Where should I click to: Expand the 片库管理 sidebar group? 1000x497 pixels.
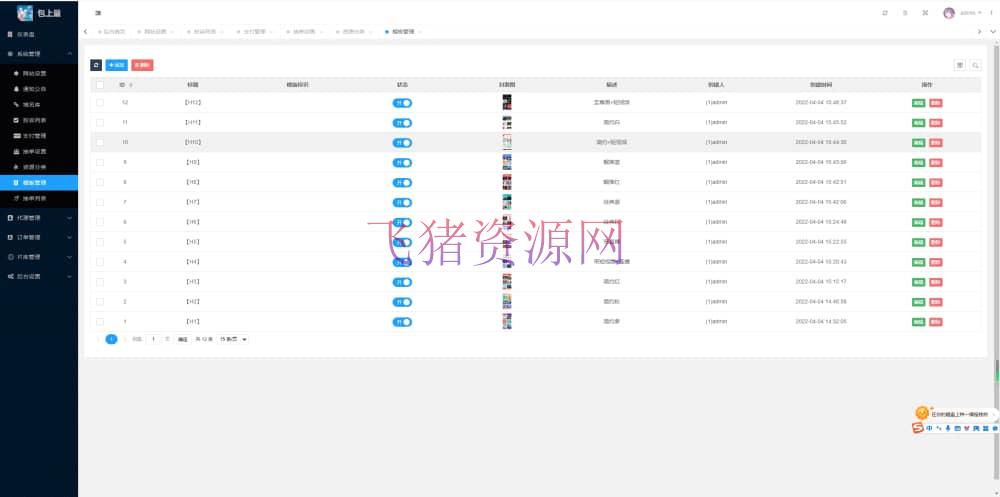click(39, 257)
